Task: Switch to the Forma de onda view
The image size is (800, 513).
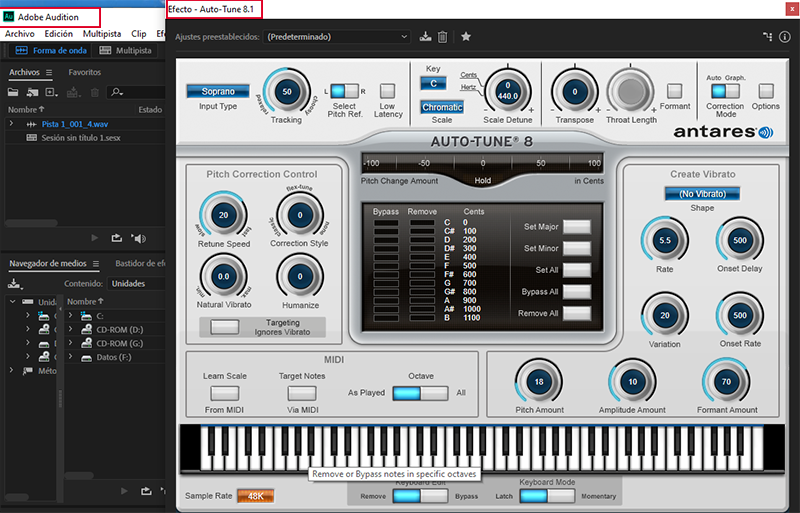Action: click(51, 50)
